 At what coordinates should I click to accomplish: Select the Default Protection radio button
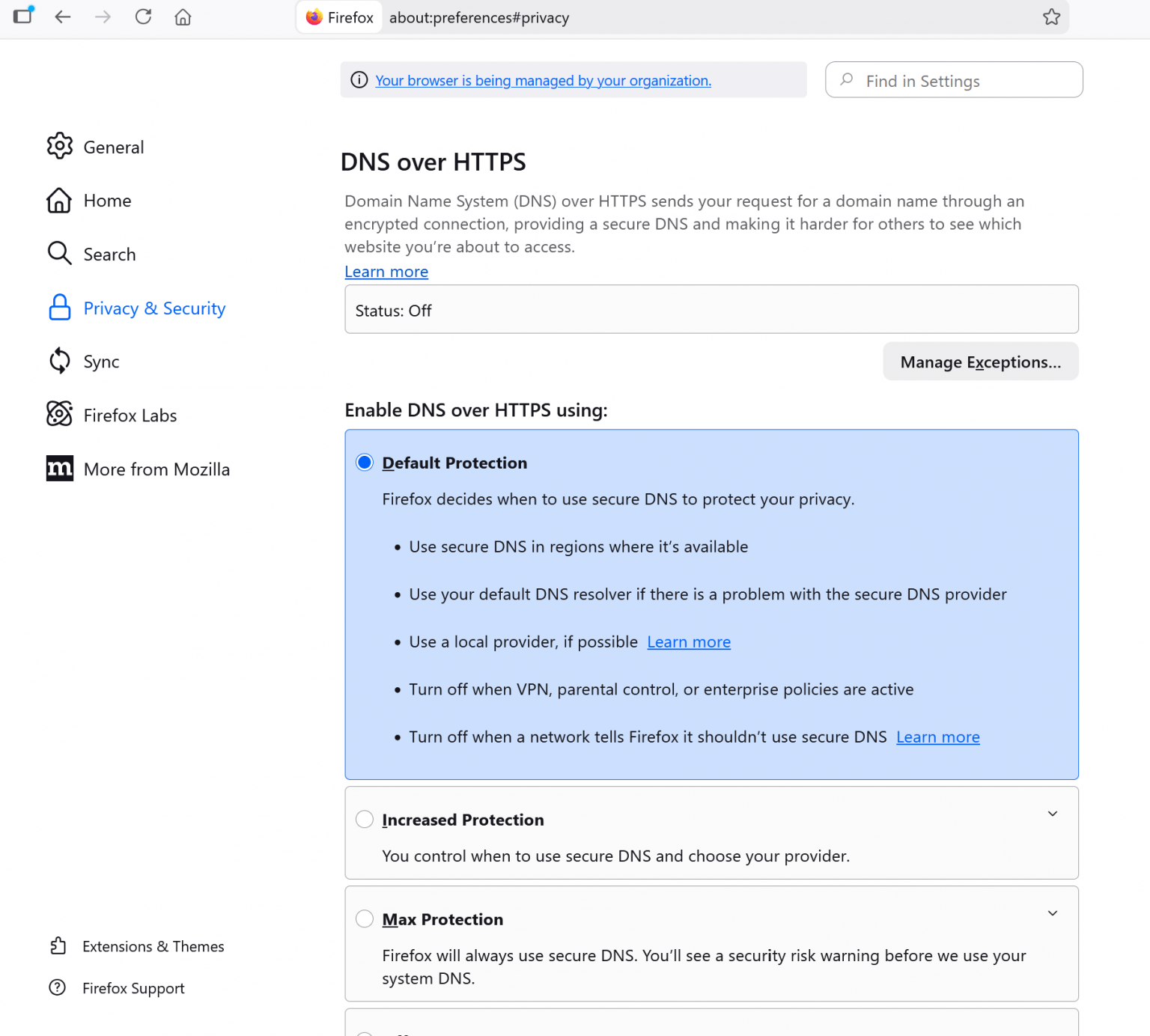click(x=364, y=462)
